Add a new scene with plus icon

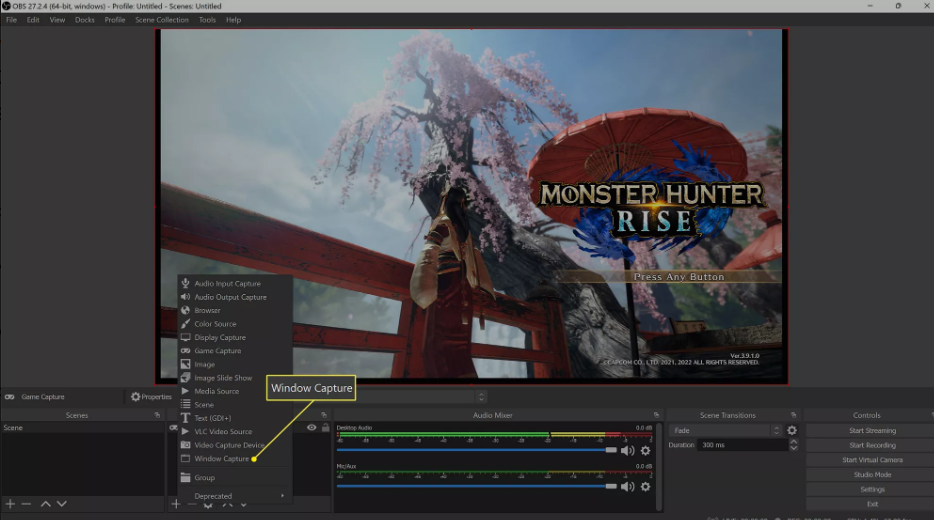[10, 504]
